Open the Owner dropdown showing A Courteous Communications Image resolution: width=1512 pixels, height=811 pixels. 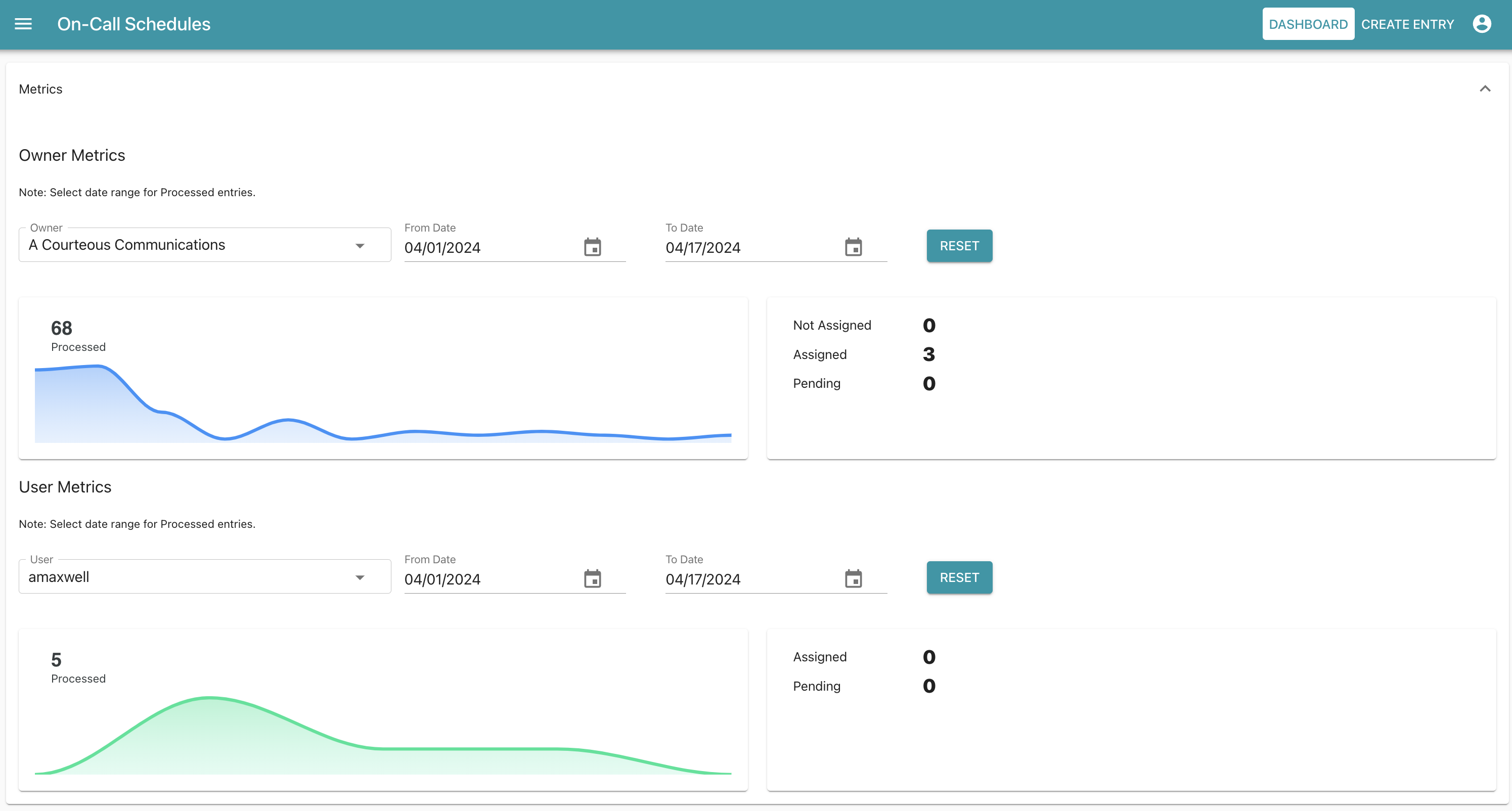pyautogui.click(x=205, y=245)
